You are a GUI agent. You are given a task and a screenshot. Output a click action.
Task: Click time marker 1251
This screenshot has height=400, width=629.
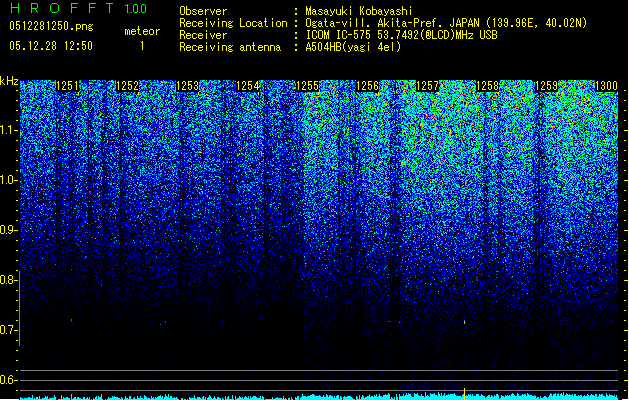pyautogui.click(x=67, y=86)
